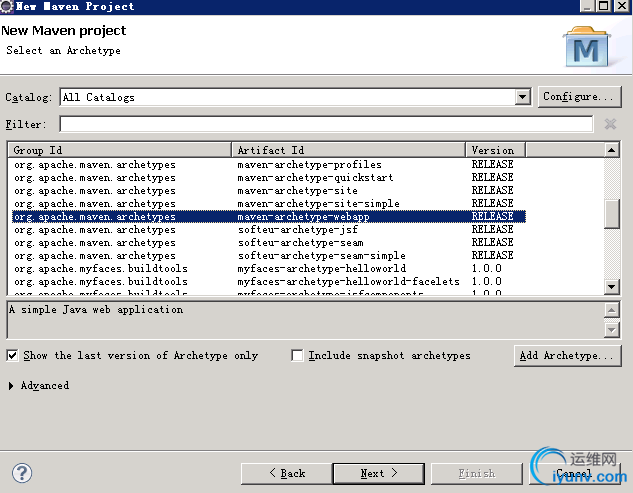Select the myfaces-archetype-helloworld row
This screenshot has height=493, width=633.
coord(268,269)
